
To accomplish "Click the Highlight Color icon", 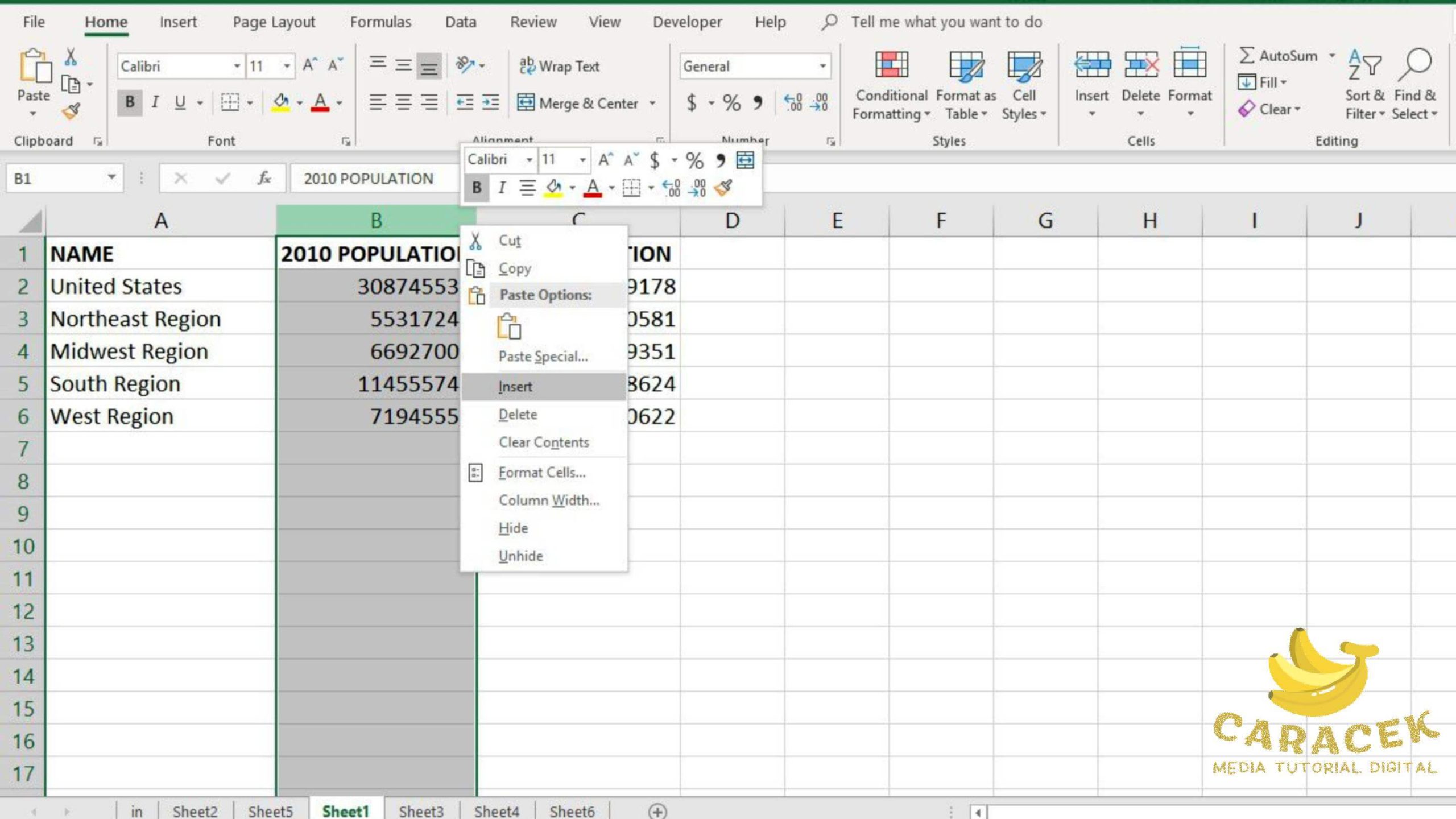I will [554, 188].
